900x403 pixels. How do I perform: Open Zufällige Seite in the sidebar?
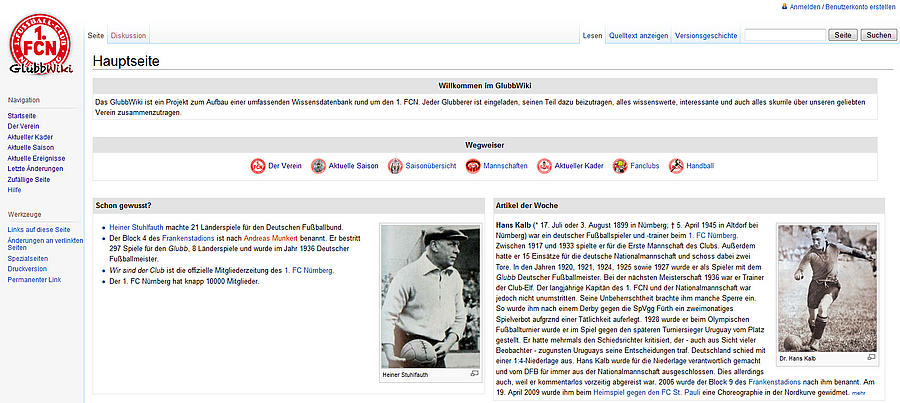(29, 180)
